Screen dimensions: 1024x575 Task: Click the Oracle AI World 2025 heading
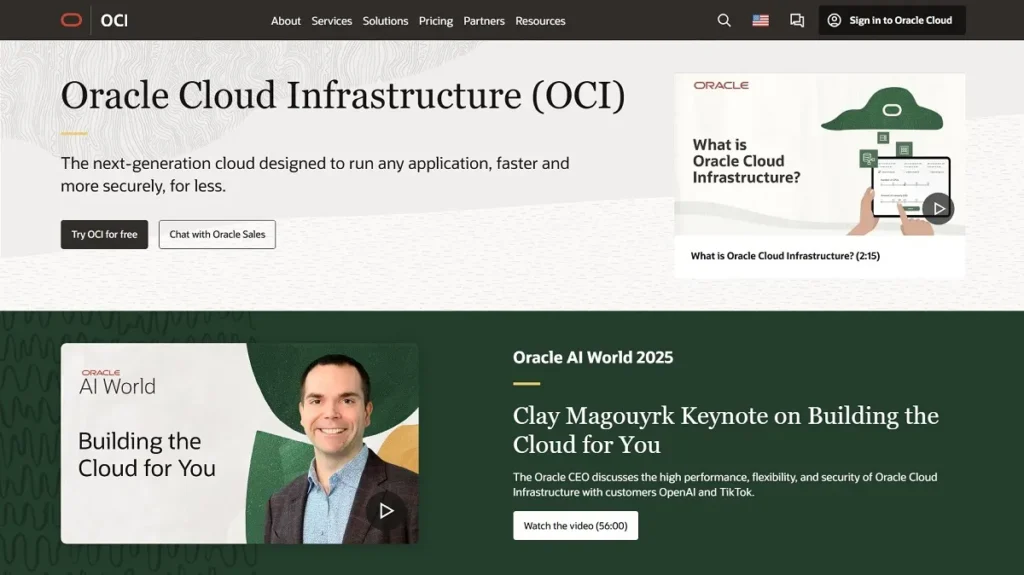coord(593,357)
